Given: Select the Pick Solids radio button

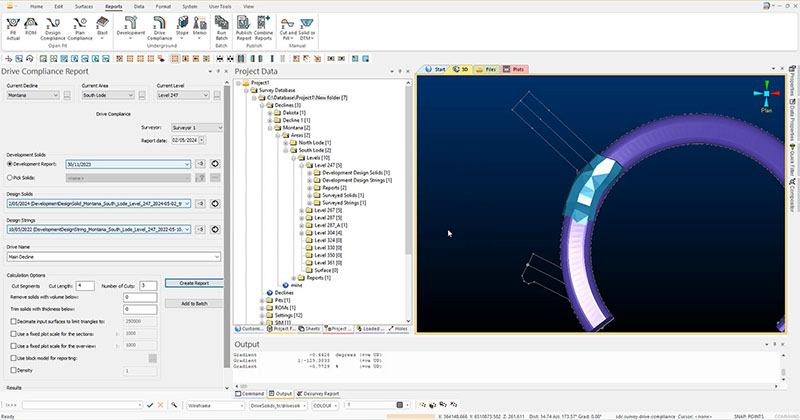Looking at the screenshot, I should [x=10, y=177].
